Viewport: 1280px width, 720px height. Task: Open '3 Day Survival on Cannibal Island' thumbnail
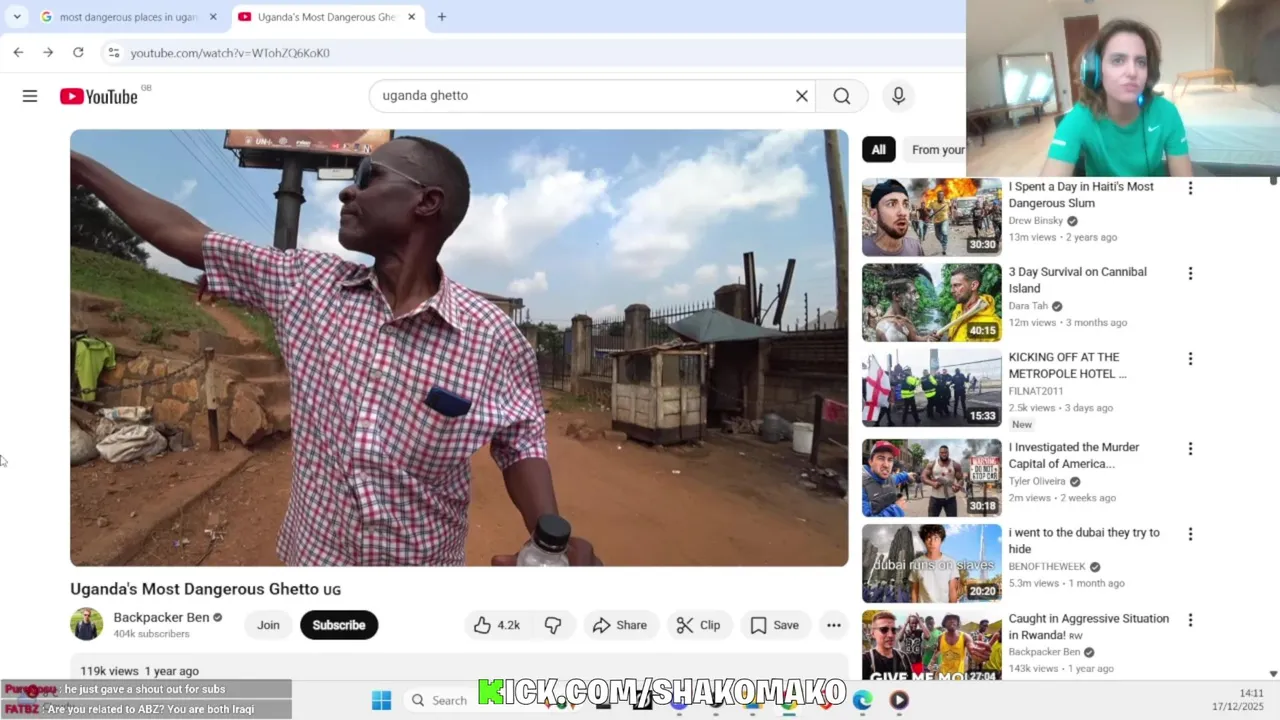(x=932, y=303)
